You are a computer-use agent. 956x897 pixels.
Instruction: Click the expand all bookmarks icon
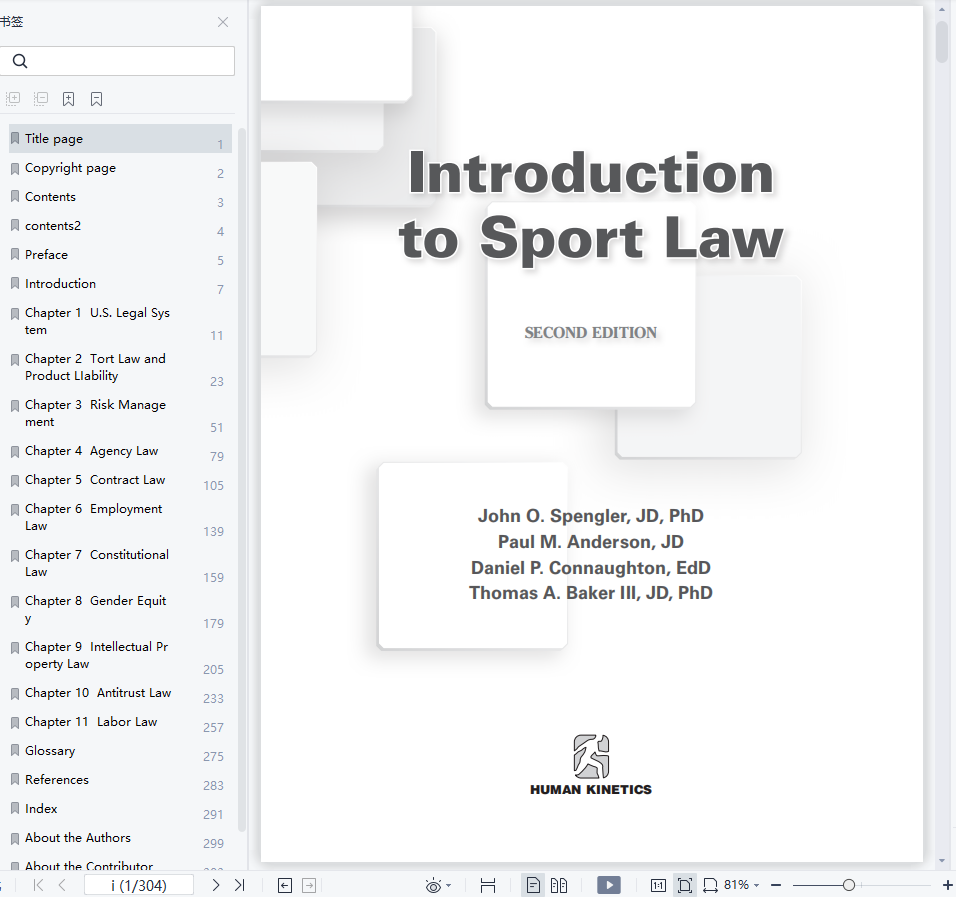tap(13, 98)
